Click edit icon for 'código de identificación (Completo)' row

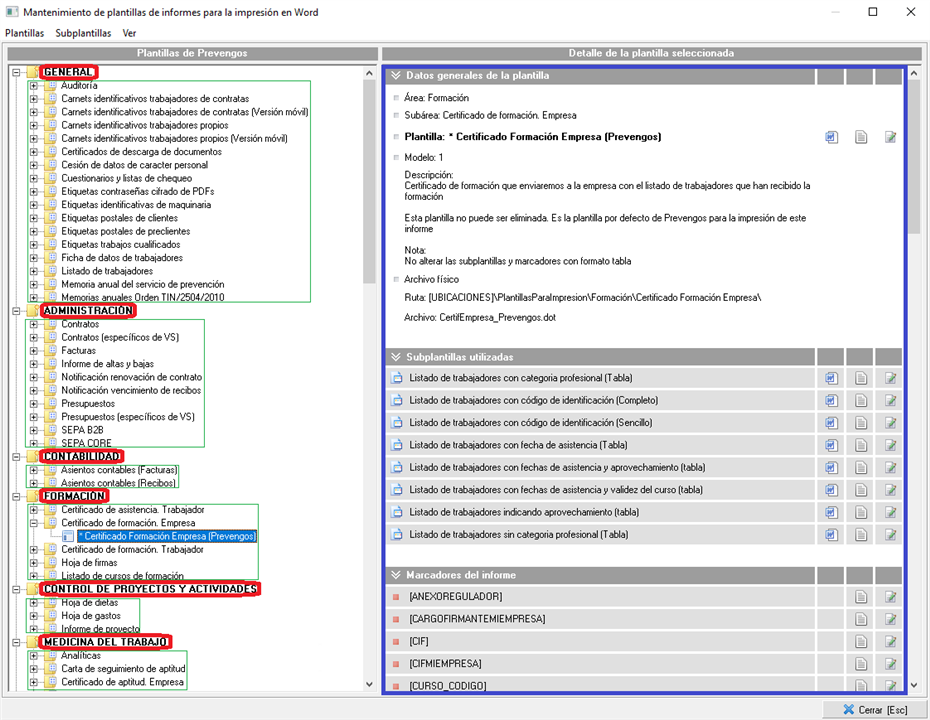[890, 400]
